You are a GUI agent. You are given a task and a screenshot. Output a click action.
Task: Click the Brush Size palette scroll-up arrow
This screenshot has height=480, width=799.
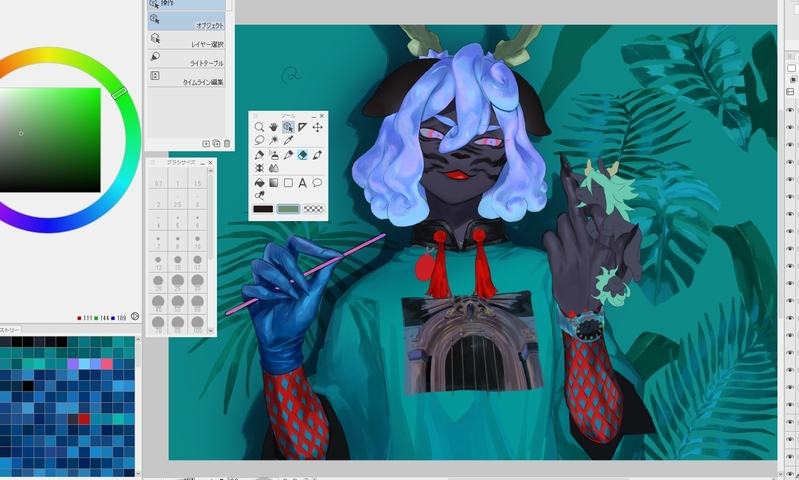(210, 171)
